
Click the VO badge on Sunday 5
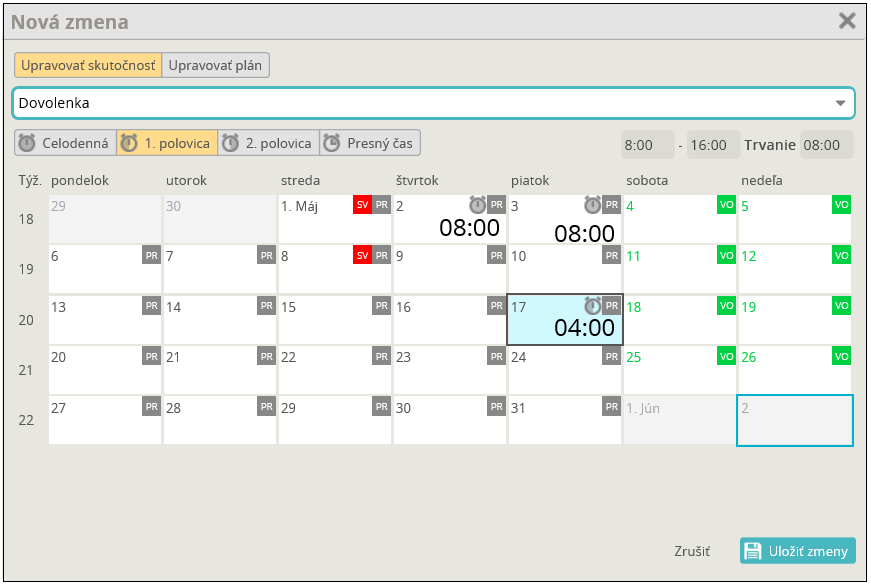click(842, 205)
